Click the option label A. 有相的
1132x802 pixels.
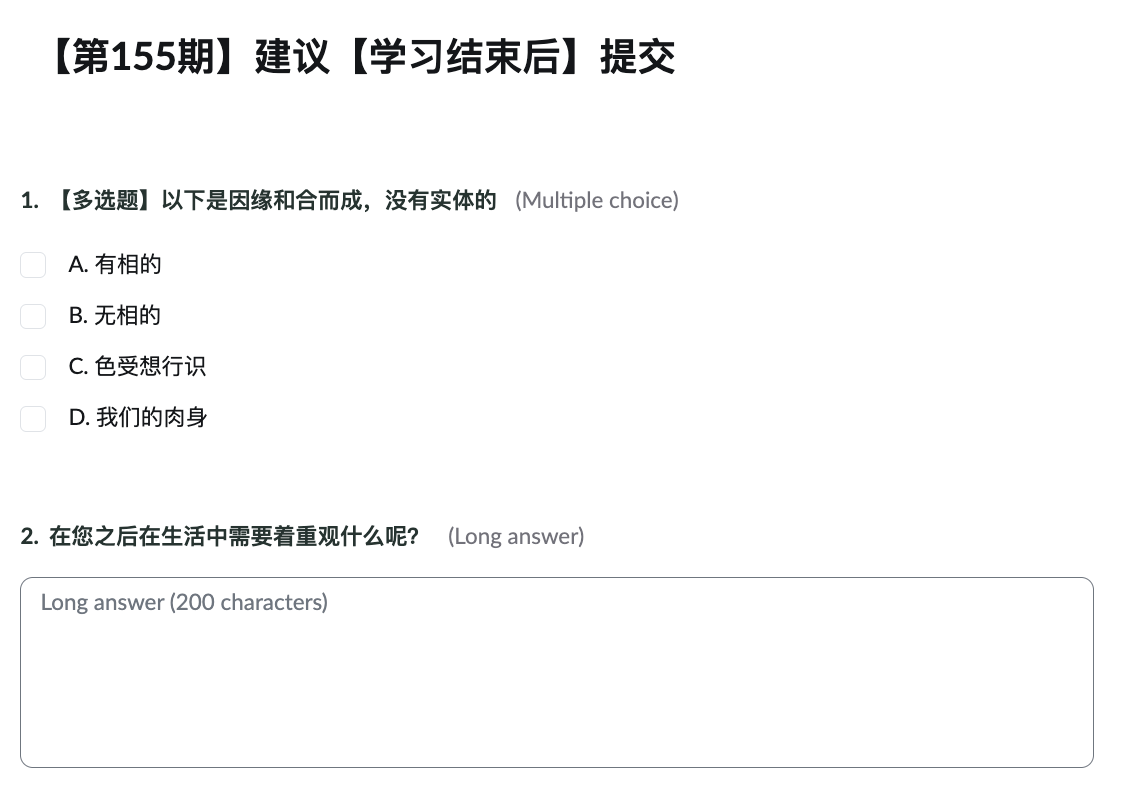[x=115, y=265]
